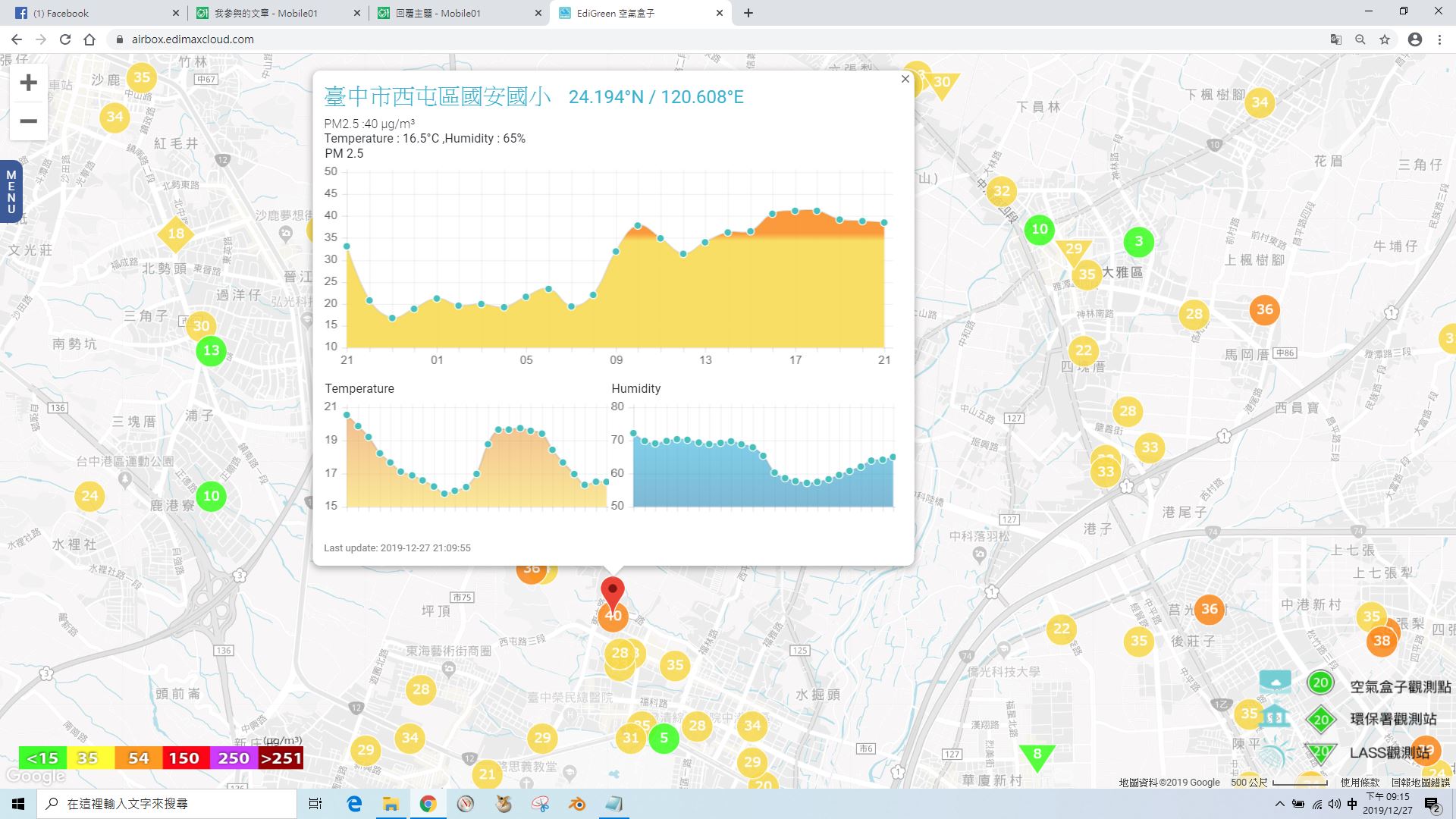This screenshot has width=1456, height=819.
Task: Open the Action Center notifications
Action: (1432, 805)
